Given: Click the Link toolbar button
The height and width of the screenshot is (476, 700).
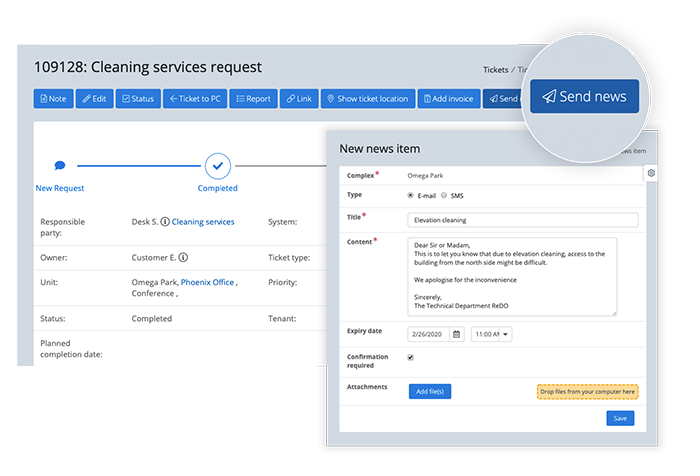Looking at the screenshot, I should (x=299, y=99).
